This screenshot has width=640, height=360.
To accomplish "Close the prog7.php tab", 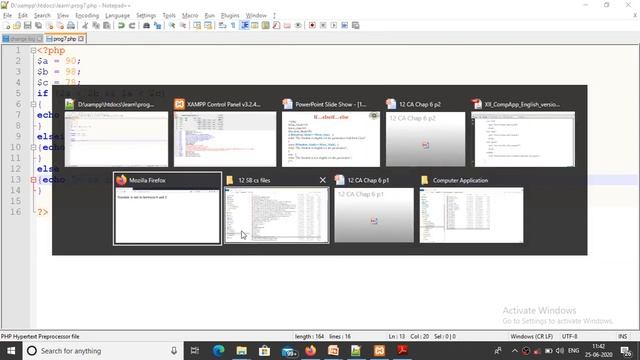I will tap(81, 39).
